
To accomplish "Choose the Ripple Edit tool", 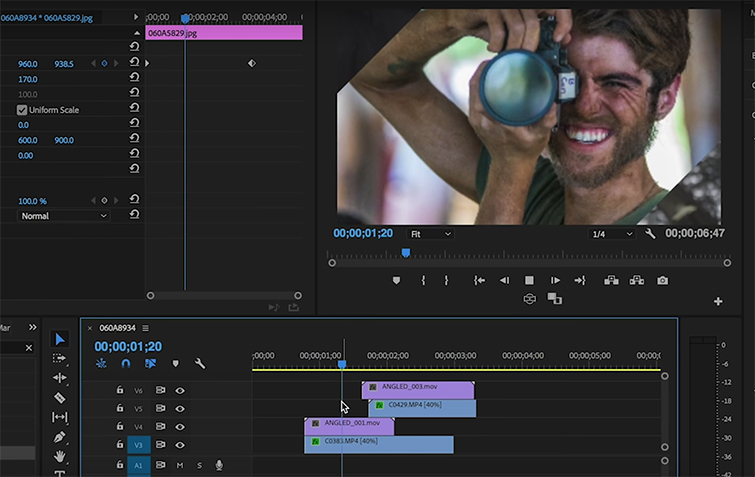I will pyautogui.click(x=59, y=378).
